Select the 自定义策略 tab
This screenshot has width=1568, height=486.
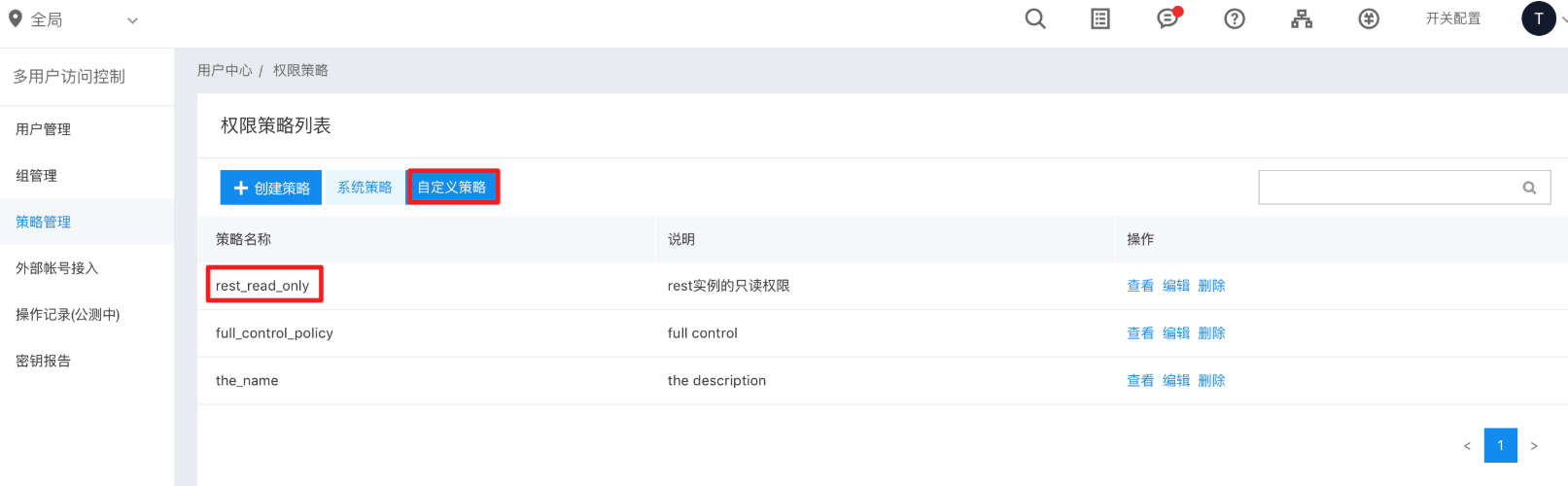pyautogui.click(x=452, y=188)
